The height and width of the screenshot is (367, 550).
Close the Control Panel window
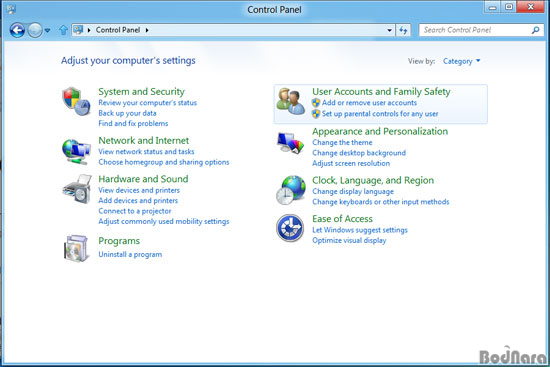click(531, 7)
